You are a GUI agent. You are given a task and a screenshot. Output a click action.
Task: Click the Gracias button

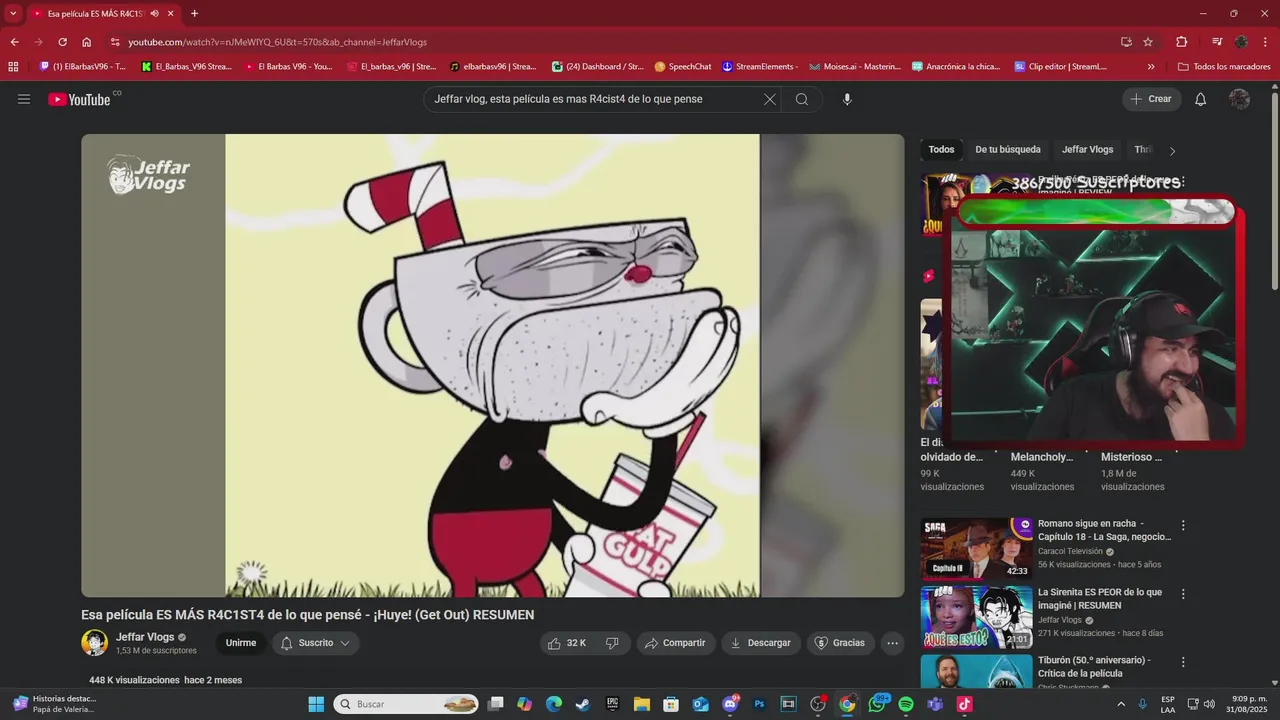click(840, 643)
